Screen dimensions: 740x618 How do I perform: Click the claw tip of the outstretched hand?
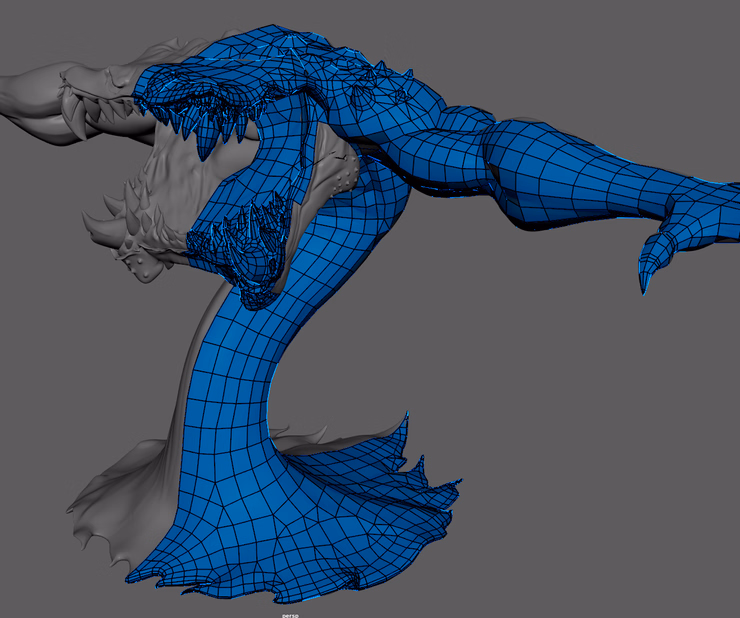(643, 286)
